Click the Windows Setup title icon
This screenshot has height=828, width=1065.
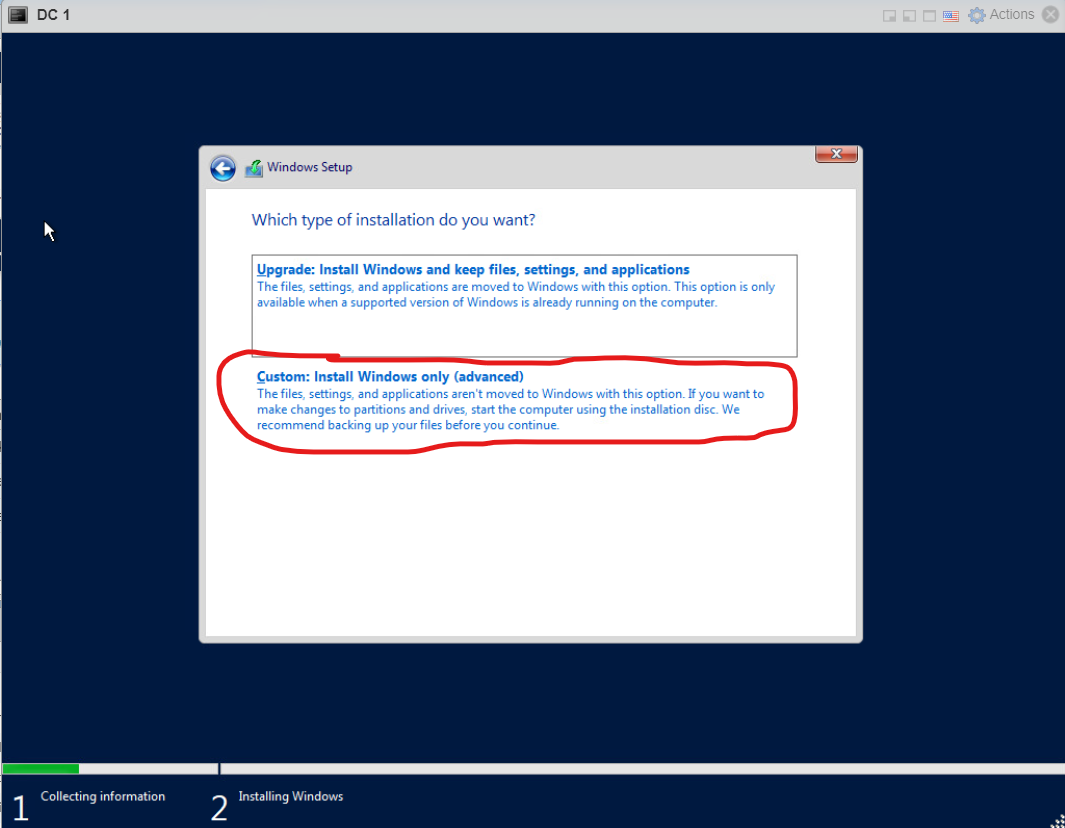tap(254, 168)
